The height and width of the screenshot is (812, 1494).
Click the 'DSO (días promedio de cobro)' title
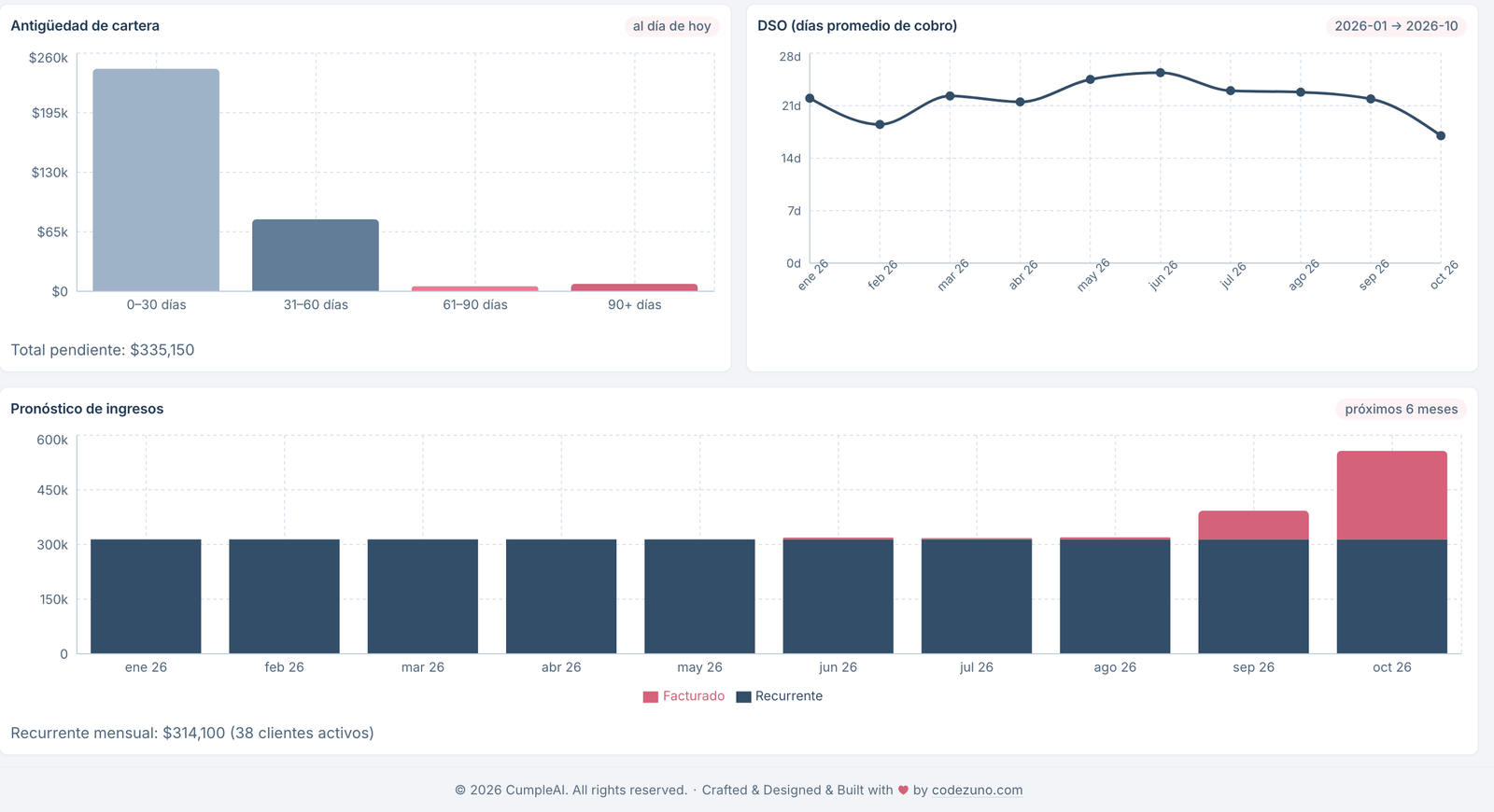tap(857, 26)
